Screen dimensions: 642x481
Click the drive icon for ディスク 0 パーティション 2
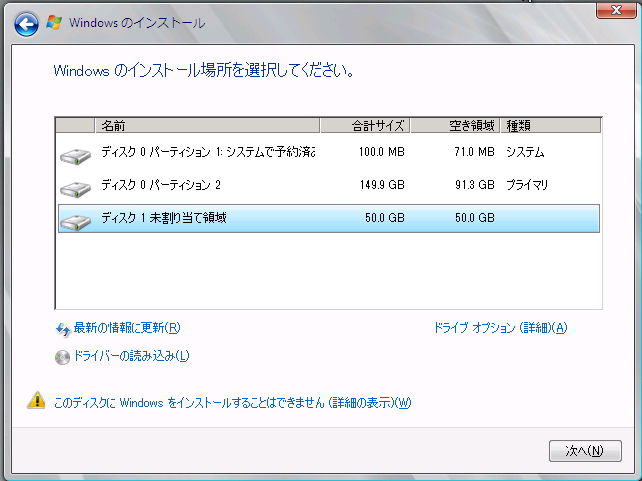pos(75,188)
